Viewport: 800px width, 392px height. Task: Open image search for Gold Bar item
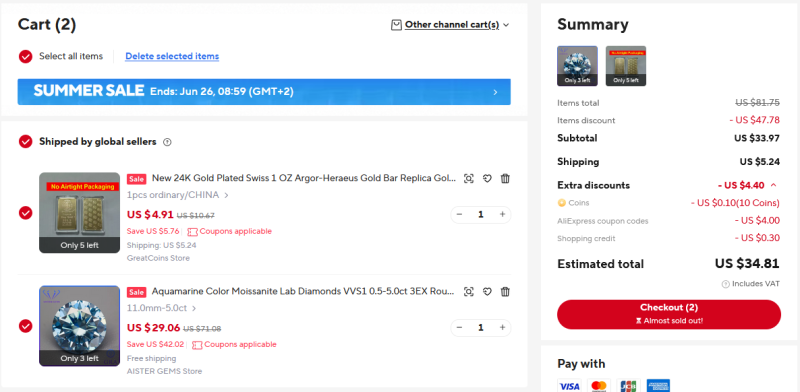[x=468, y=179]
